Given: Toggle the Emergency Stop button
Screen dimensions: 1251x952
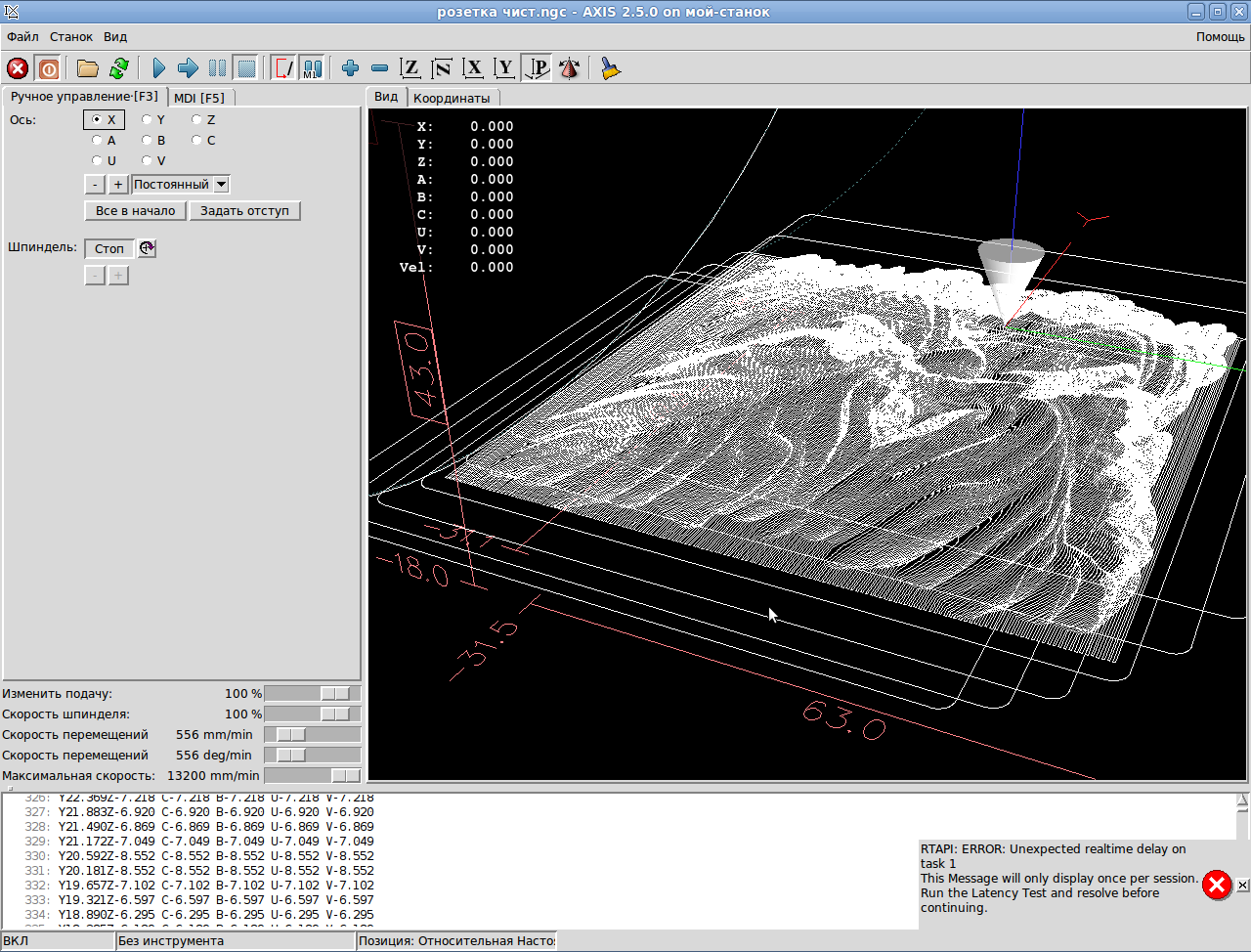Looking at the screenshot, I should pyautogui.click(x=18, y=68).
